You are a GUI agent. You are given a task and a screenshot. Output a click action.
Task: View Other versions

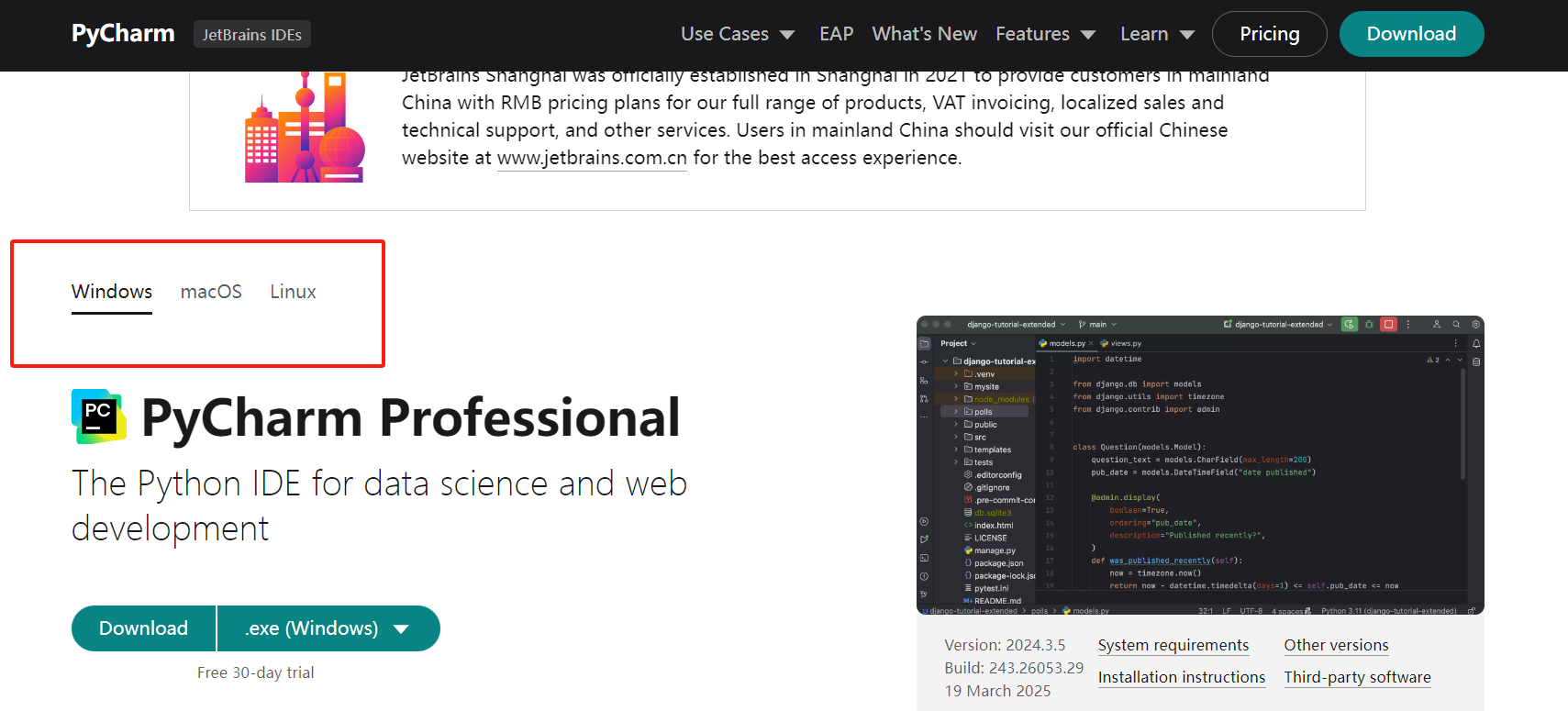1336,645
